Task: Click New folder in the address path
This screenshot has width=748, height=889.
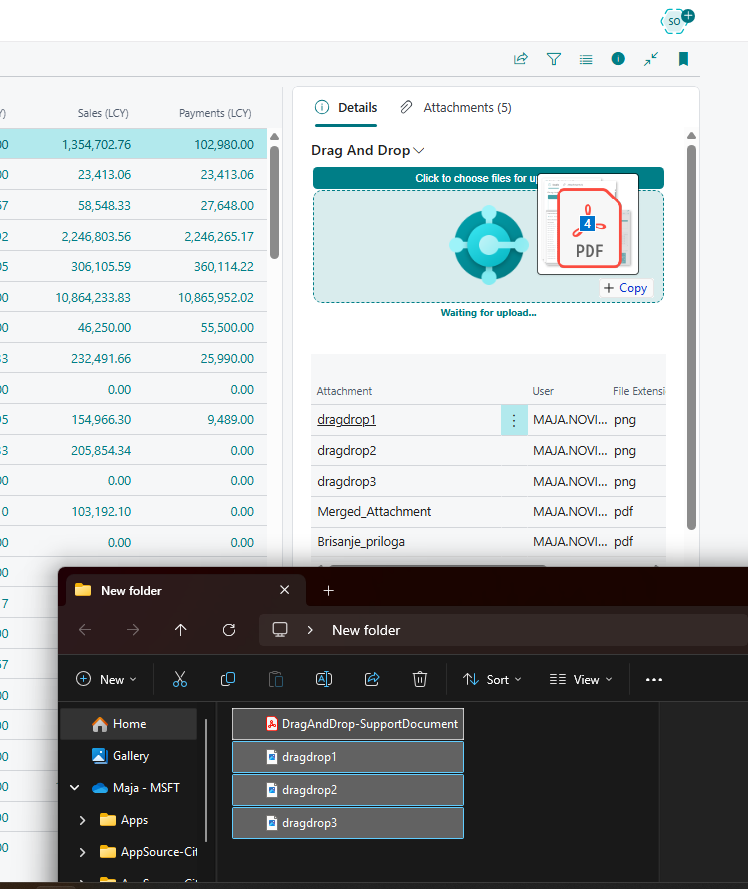Action: pos(366,630)
